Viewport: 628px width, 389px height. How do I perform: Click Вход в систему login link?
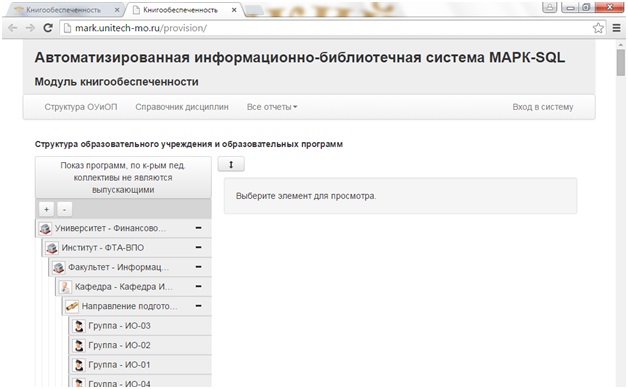(543, 107)
